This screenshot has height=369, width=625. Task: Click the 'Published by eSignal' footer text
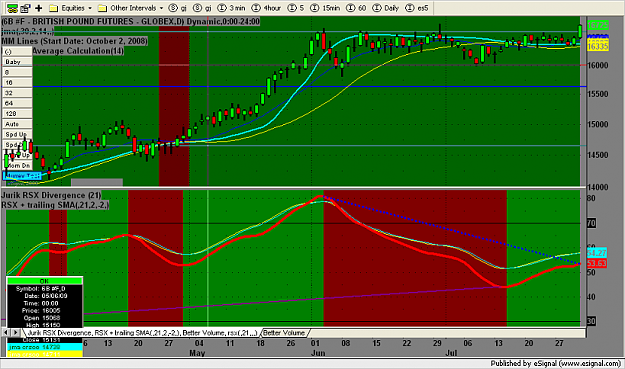coord(556,363)
